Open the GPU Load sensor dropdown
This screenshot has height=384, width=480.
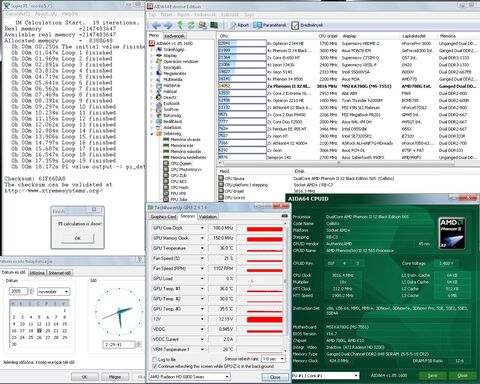(x=202, y=279)
